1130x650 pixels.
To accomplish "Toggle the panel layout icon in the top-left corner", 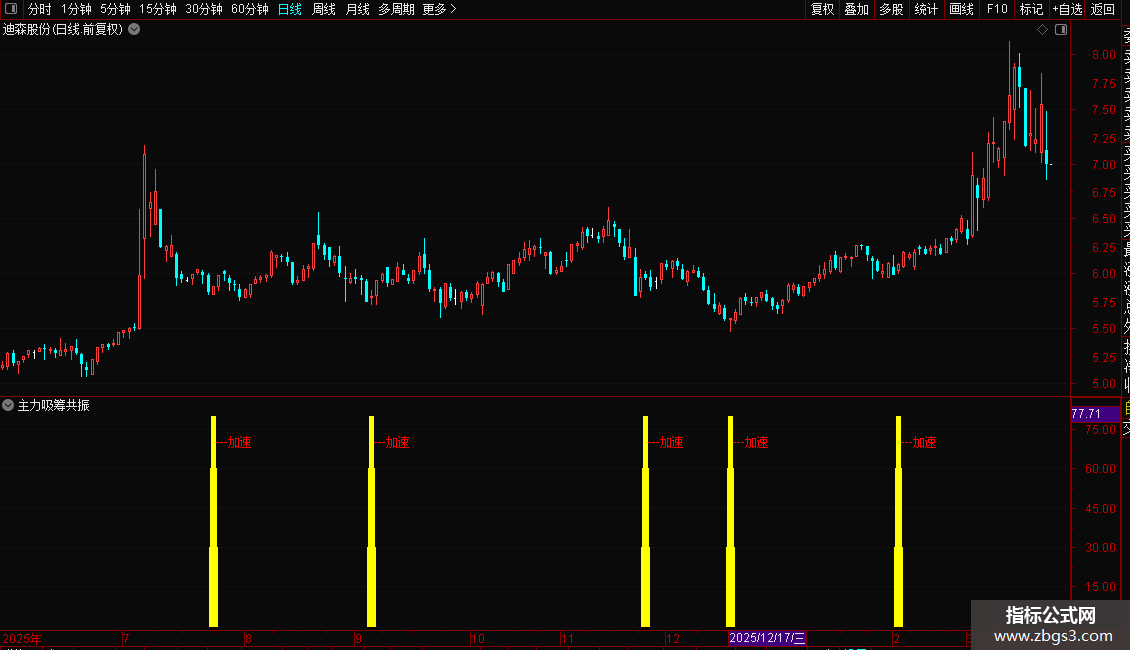I will [11, 9].
